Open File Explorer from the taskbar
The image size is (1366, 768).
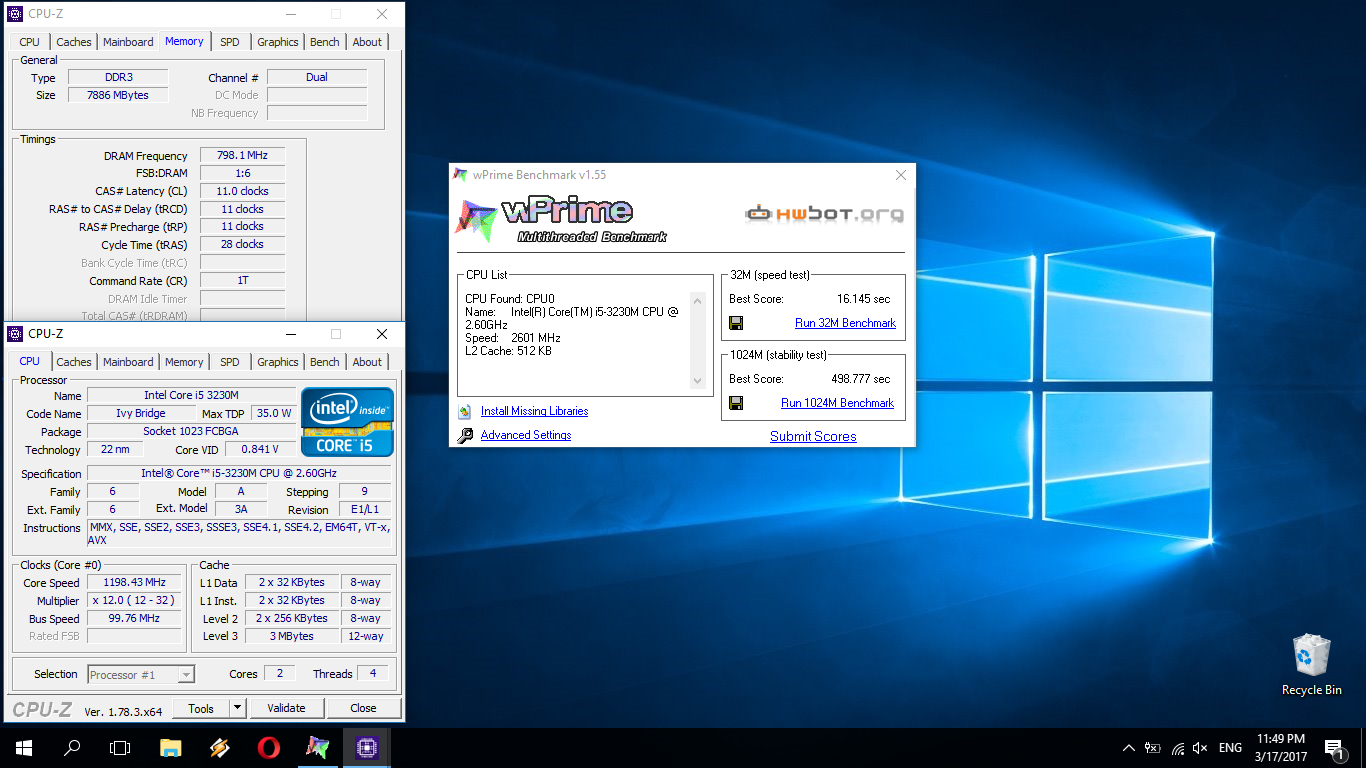(x=171, y=747)
